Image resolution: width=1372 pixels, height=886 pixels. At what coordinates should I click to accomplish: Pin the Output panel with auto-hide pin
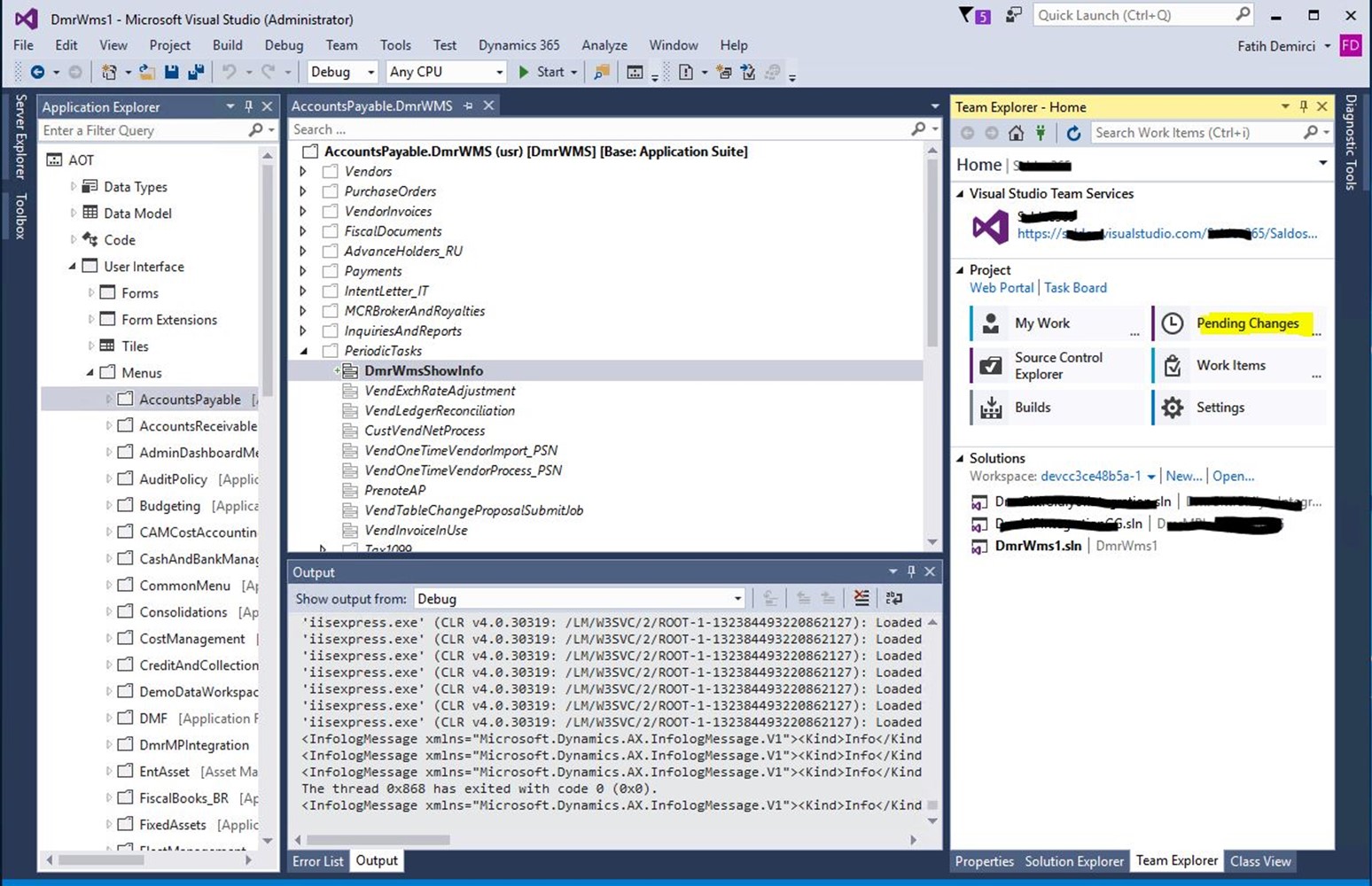pos(911,571)
